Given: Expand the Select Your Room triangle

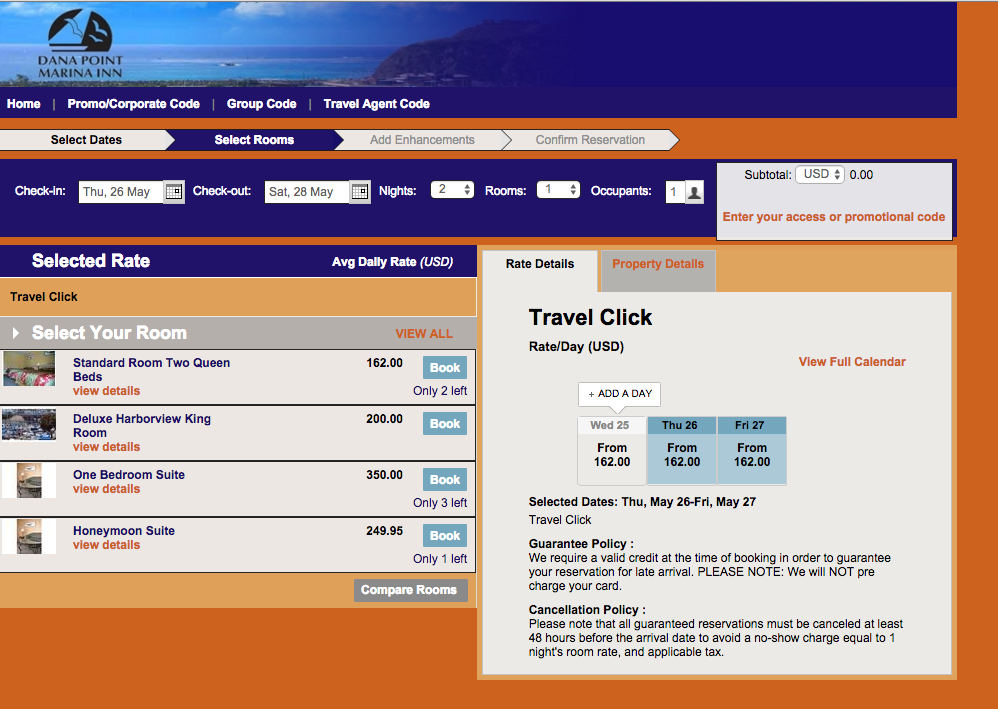Looking at the screenshot, I should tap(16, 333).
